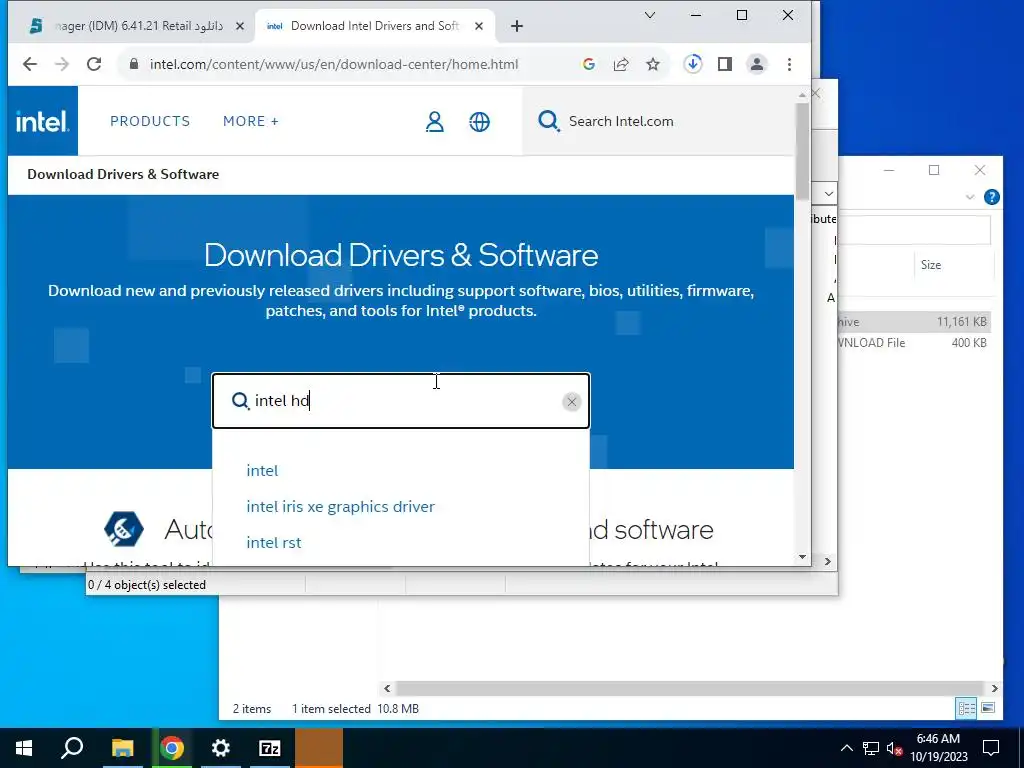1024x768 pixels.
Task: Click the Google icon in address bar
Action: pos(589,64)
